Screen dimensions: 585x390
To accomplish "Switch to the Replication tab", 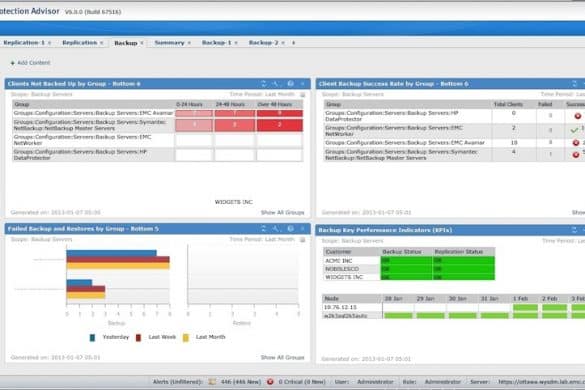I will (79, 43).
